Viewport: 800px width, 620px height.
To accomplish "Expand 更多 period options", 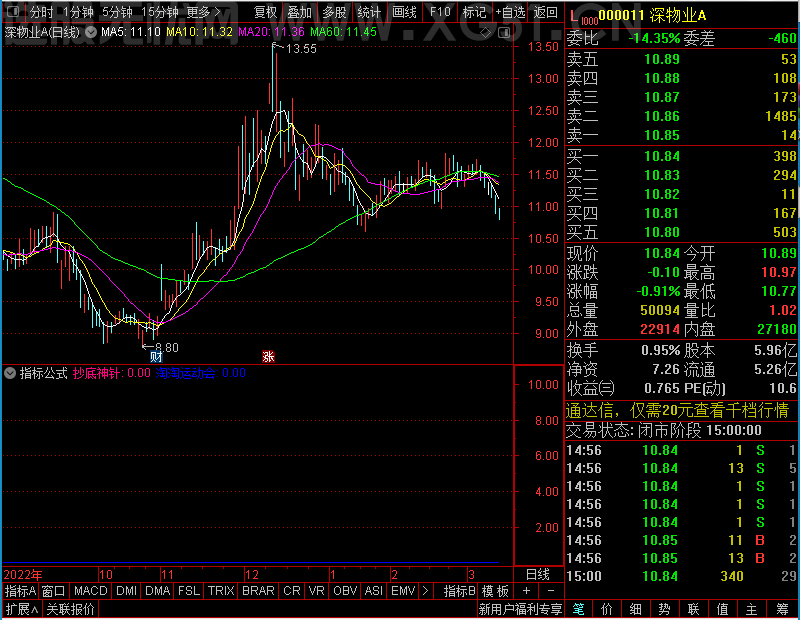I will (x=203, y=12).
